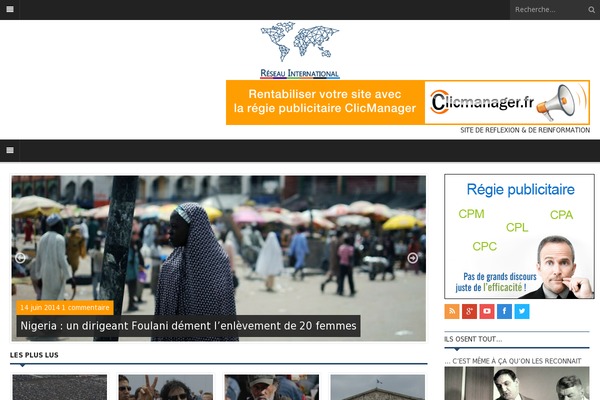
Task: Go to previous slide arrow
Action: pyautogui.click(x=20, y=258)
